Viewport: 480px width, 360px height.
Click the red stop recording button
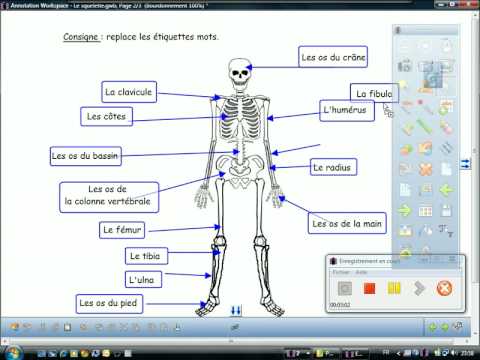369,288
